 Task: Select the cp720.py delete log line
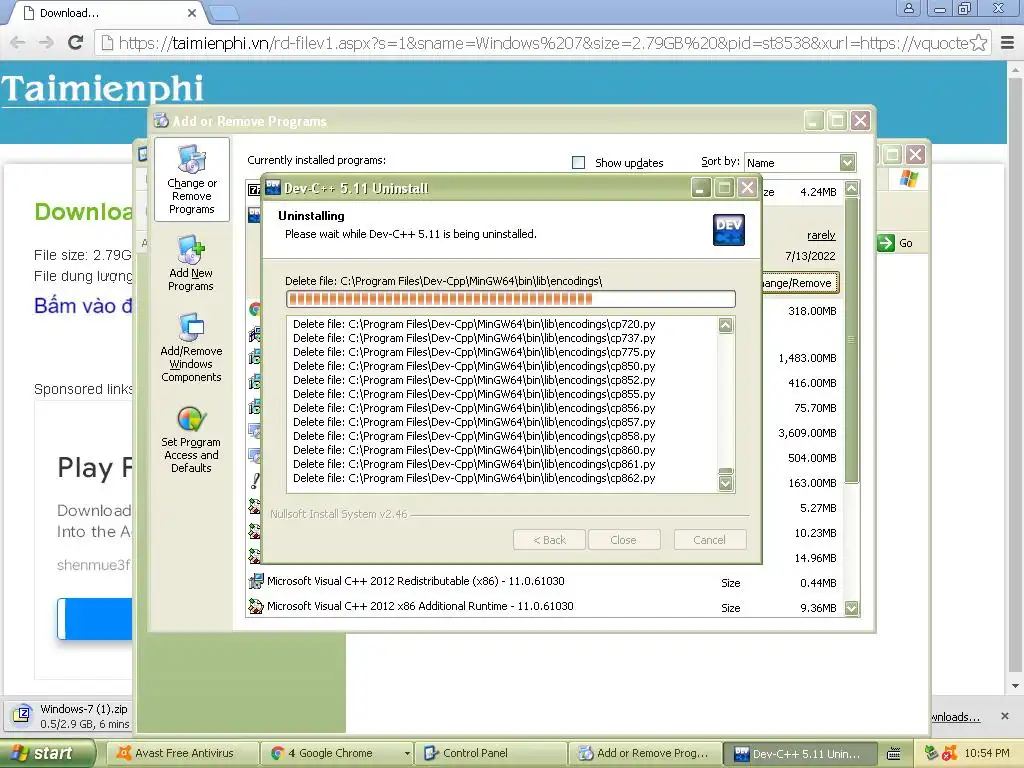coord(474,324)
